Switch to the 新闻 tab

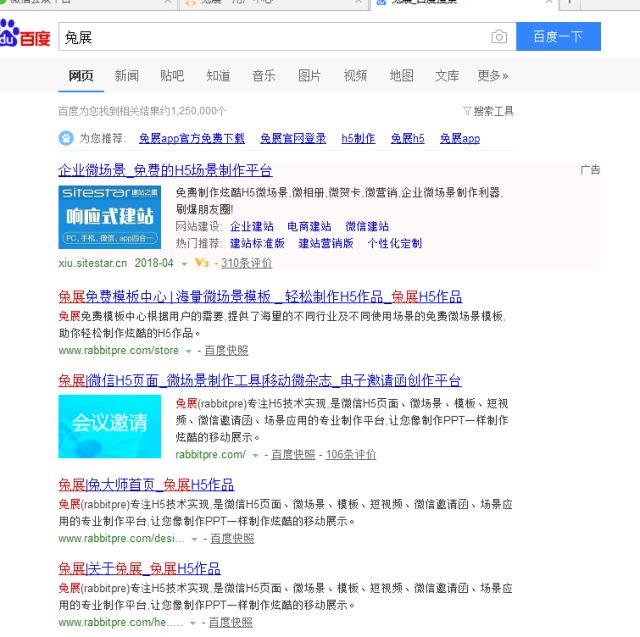tap(127, 76)
